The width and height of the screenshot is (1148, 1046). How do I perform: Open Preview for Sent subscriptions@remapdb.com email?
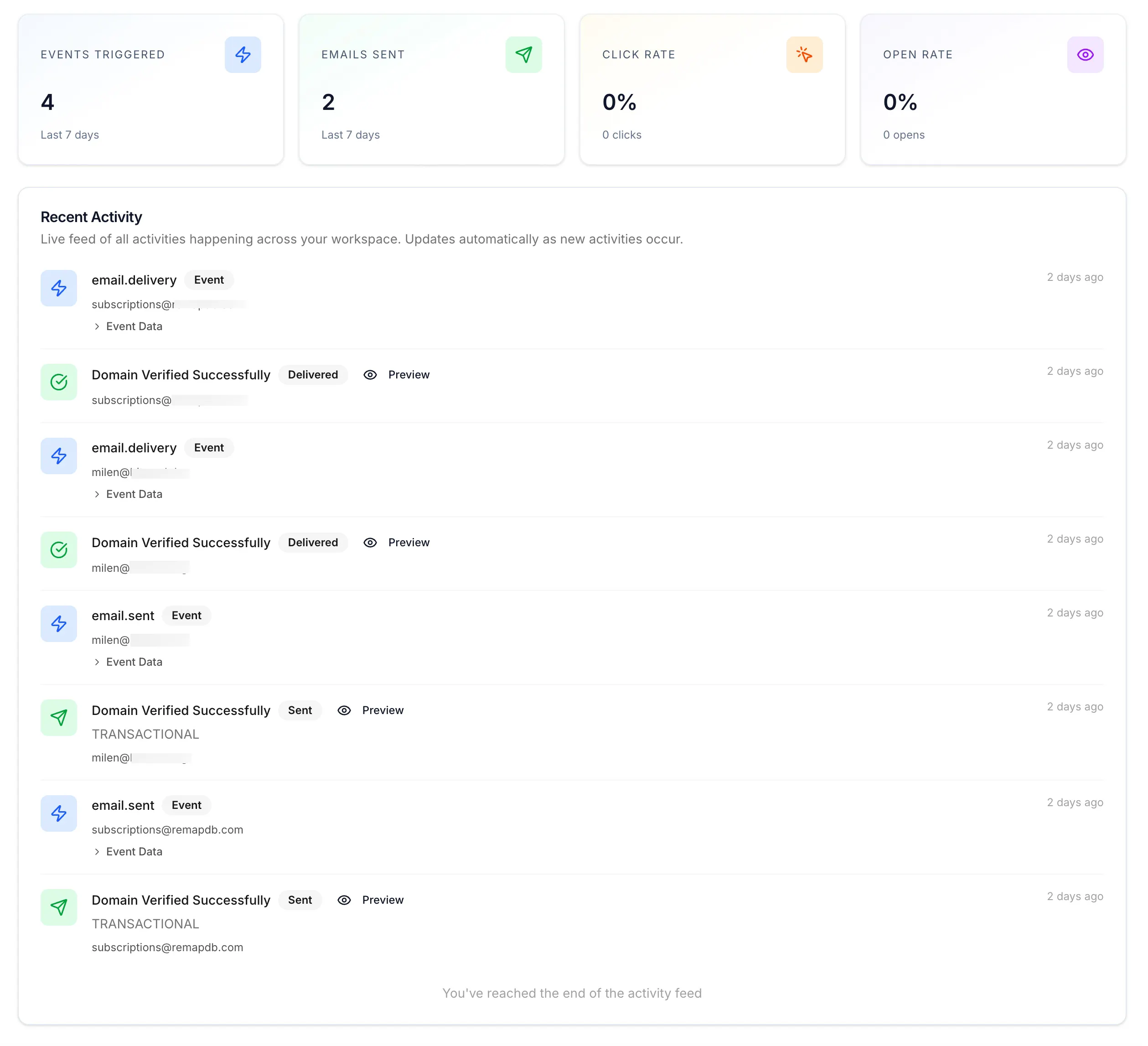(383, 900)
